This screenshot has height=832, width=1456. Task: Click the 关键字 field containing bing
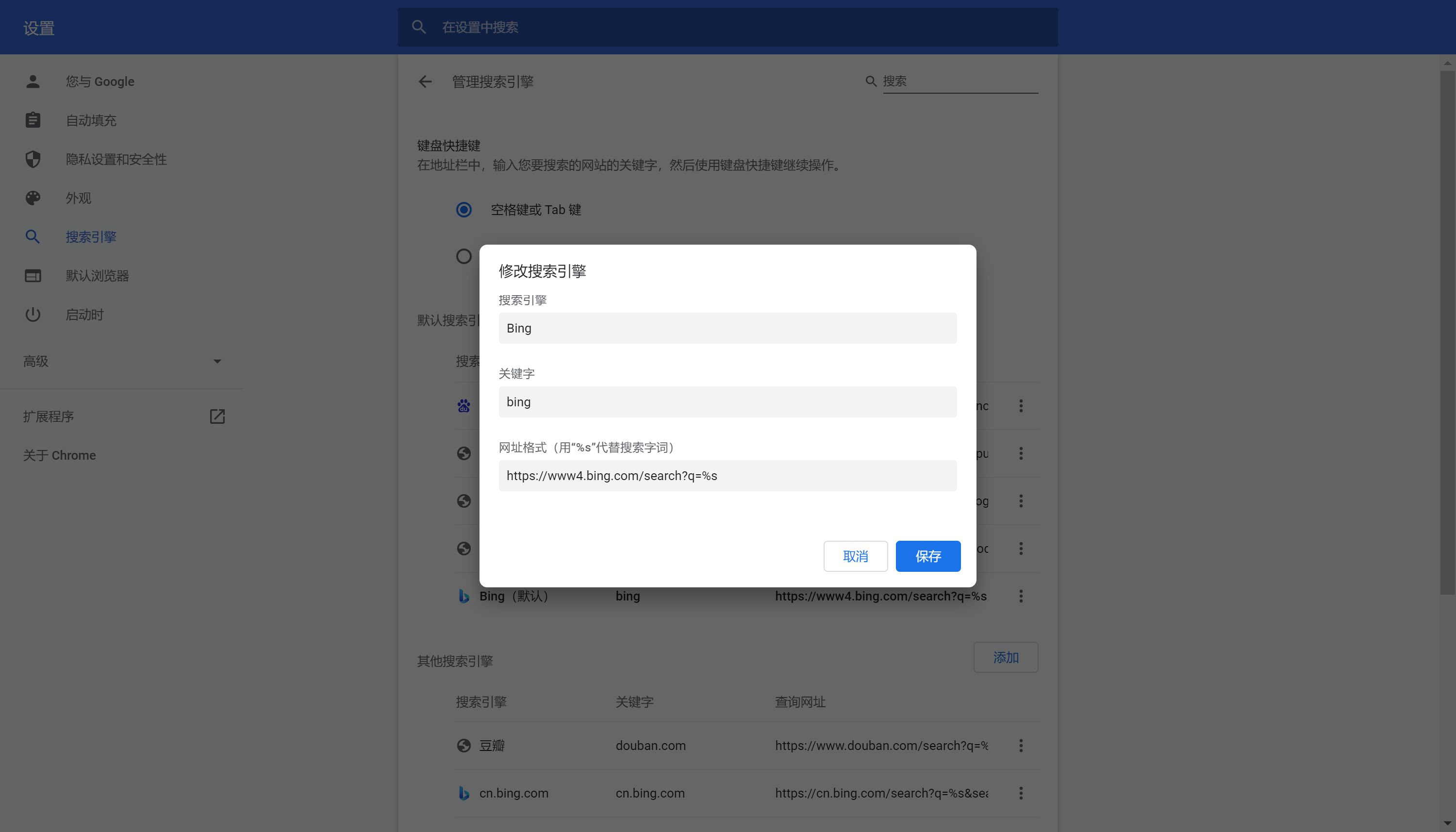727,402
